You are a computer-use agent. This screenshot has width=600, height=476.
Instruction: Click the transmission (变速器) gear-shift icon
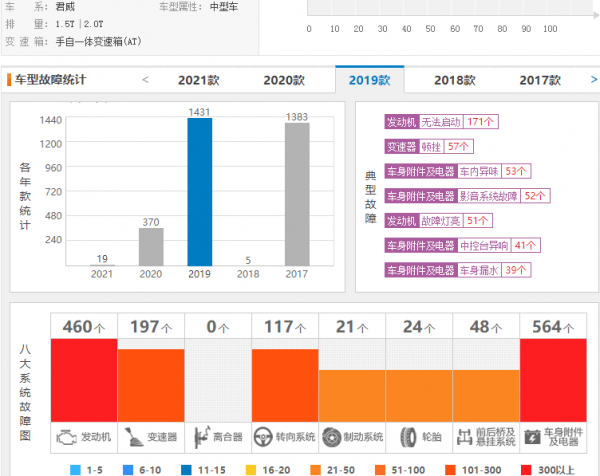pyautogui.click(x=132, y=437)
